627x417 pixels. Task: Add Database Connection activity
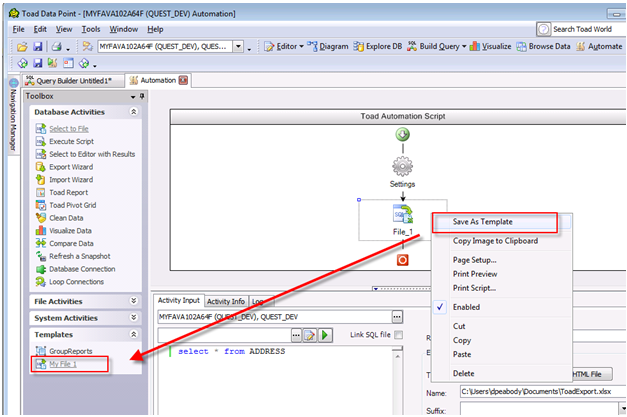coord(75,269)
